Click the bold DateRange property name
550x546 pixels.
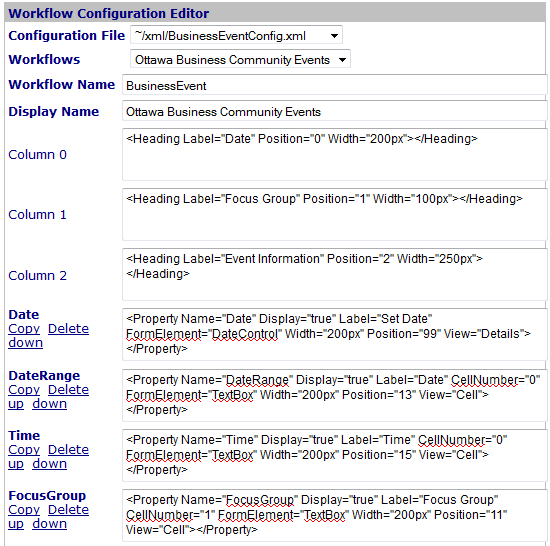(44, 376)
